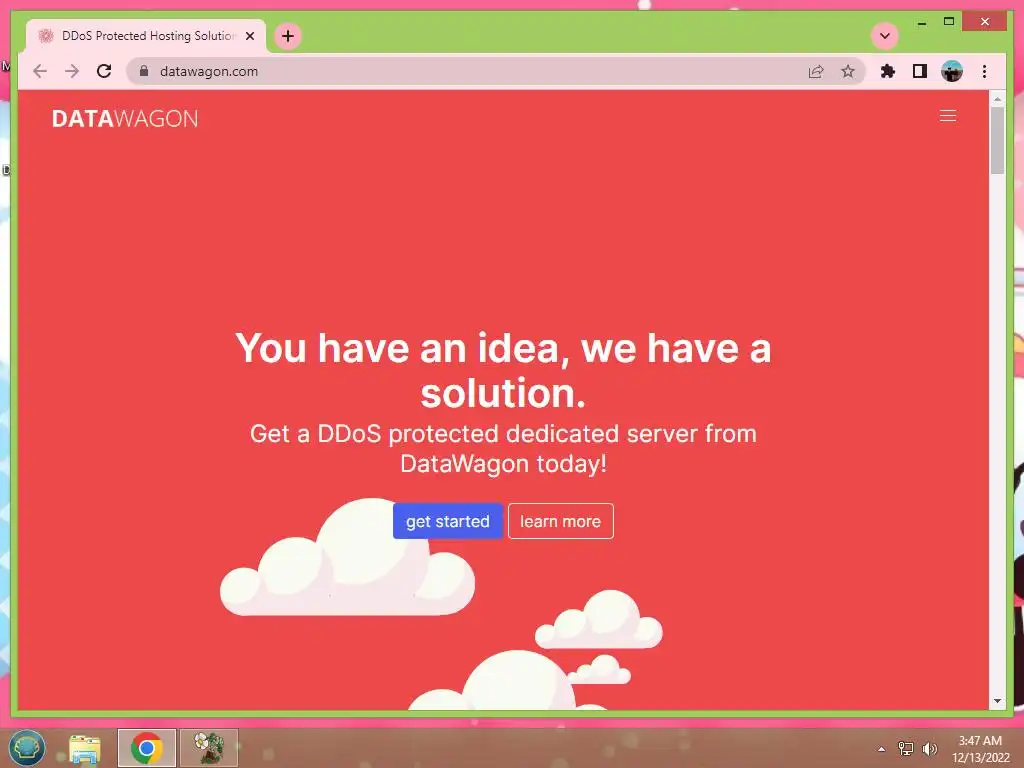This screenshot has width=1024, height=768.
Task: Maximize the Chrome window
Action: coord(949,22)
